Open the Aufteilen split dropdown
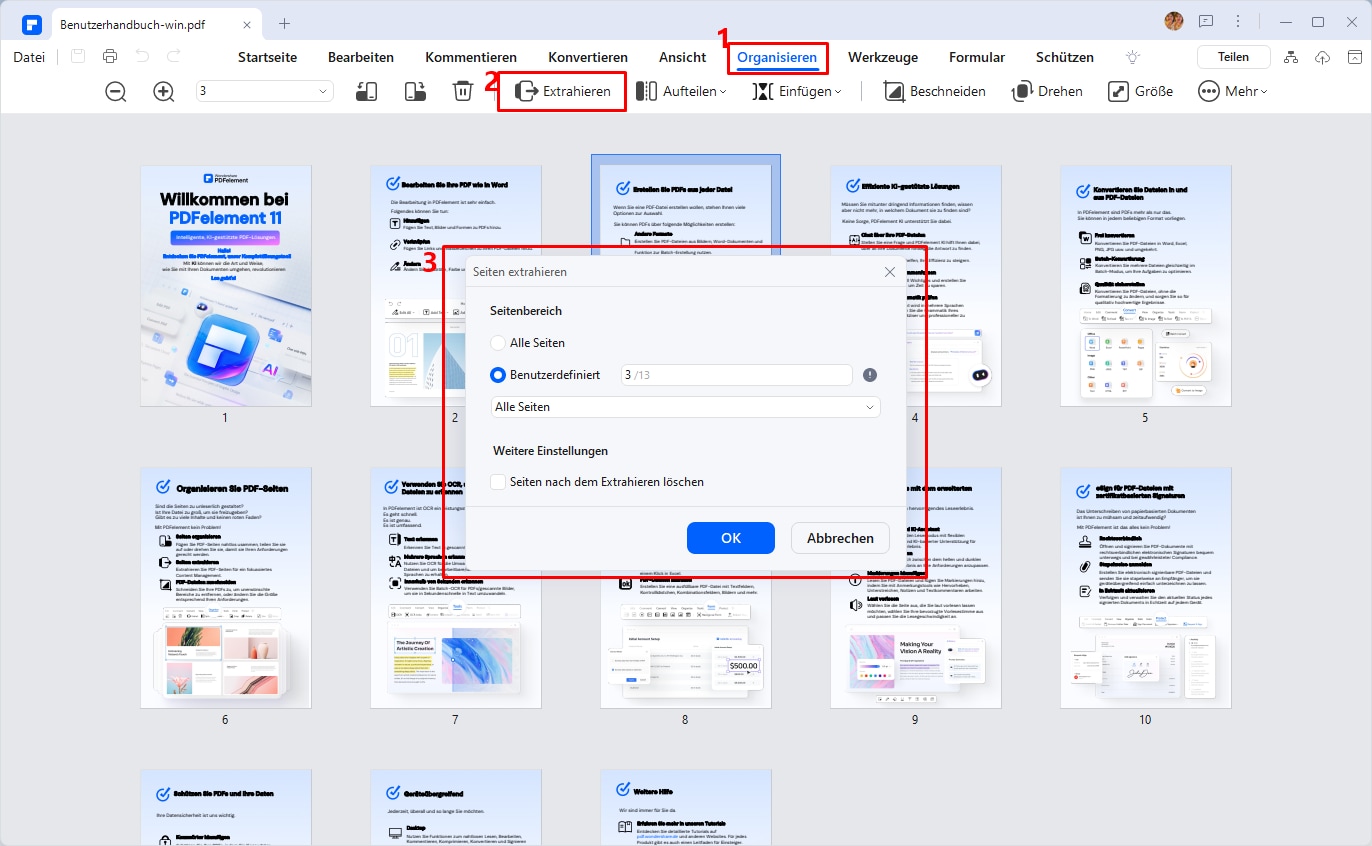The width and height of the screenshot is (1372, 846). pos(681,91)
